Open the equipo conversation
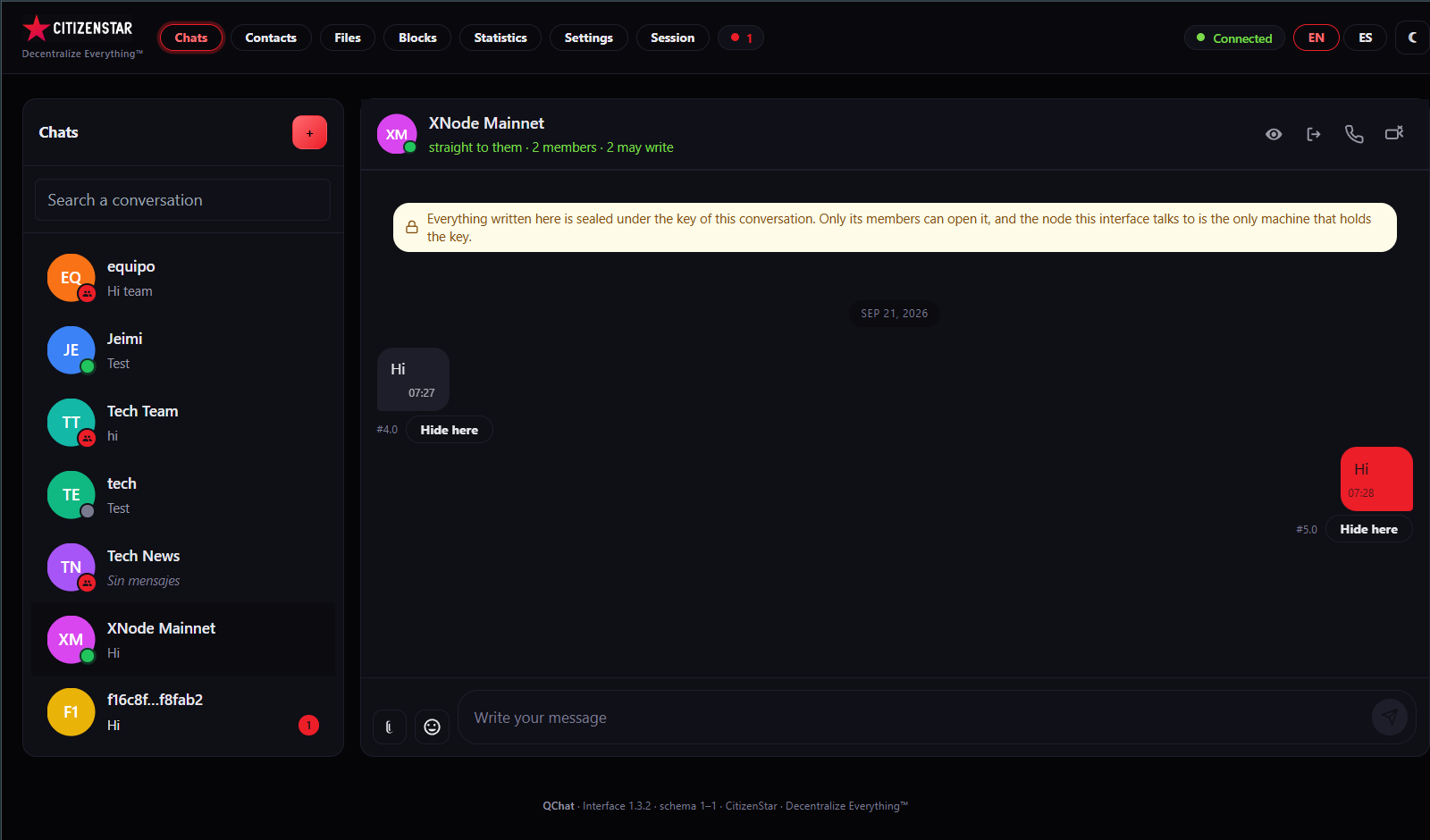Image resolution: width=1430 pixels, height=840 pixels. coord(183,278)
